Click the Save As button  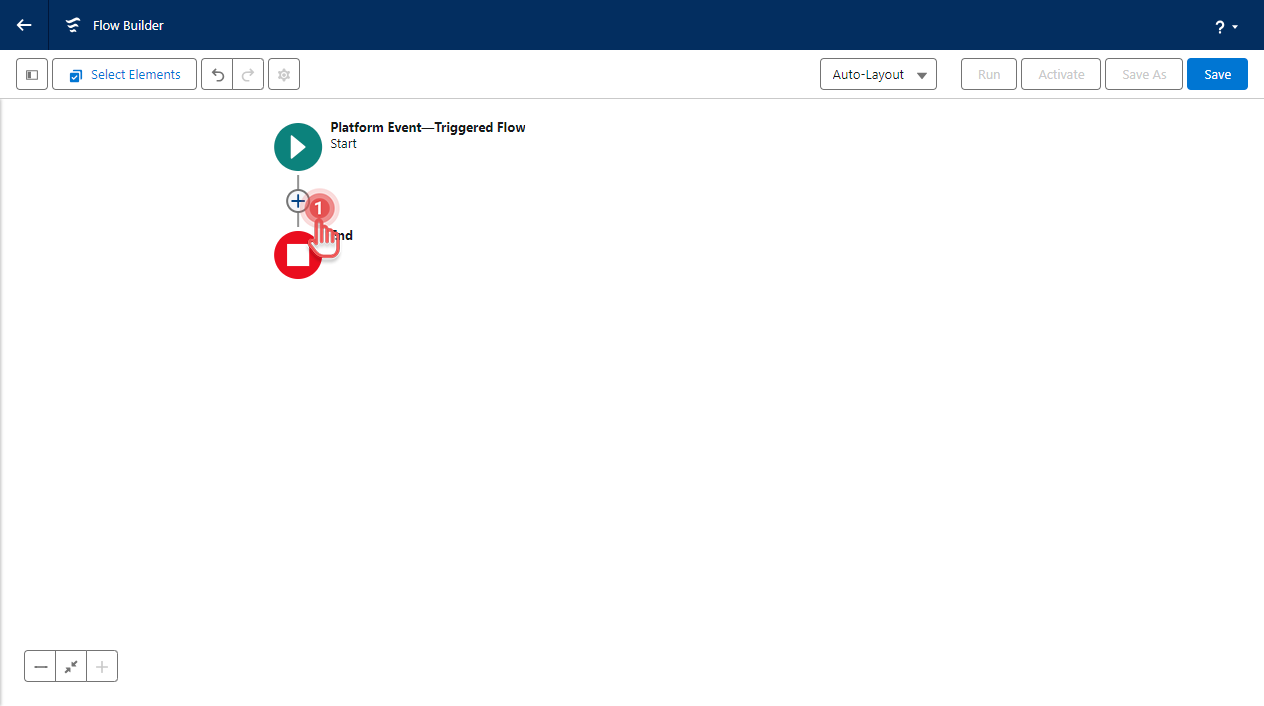coord(1143,74)
